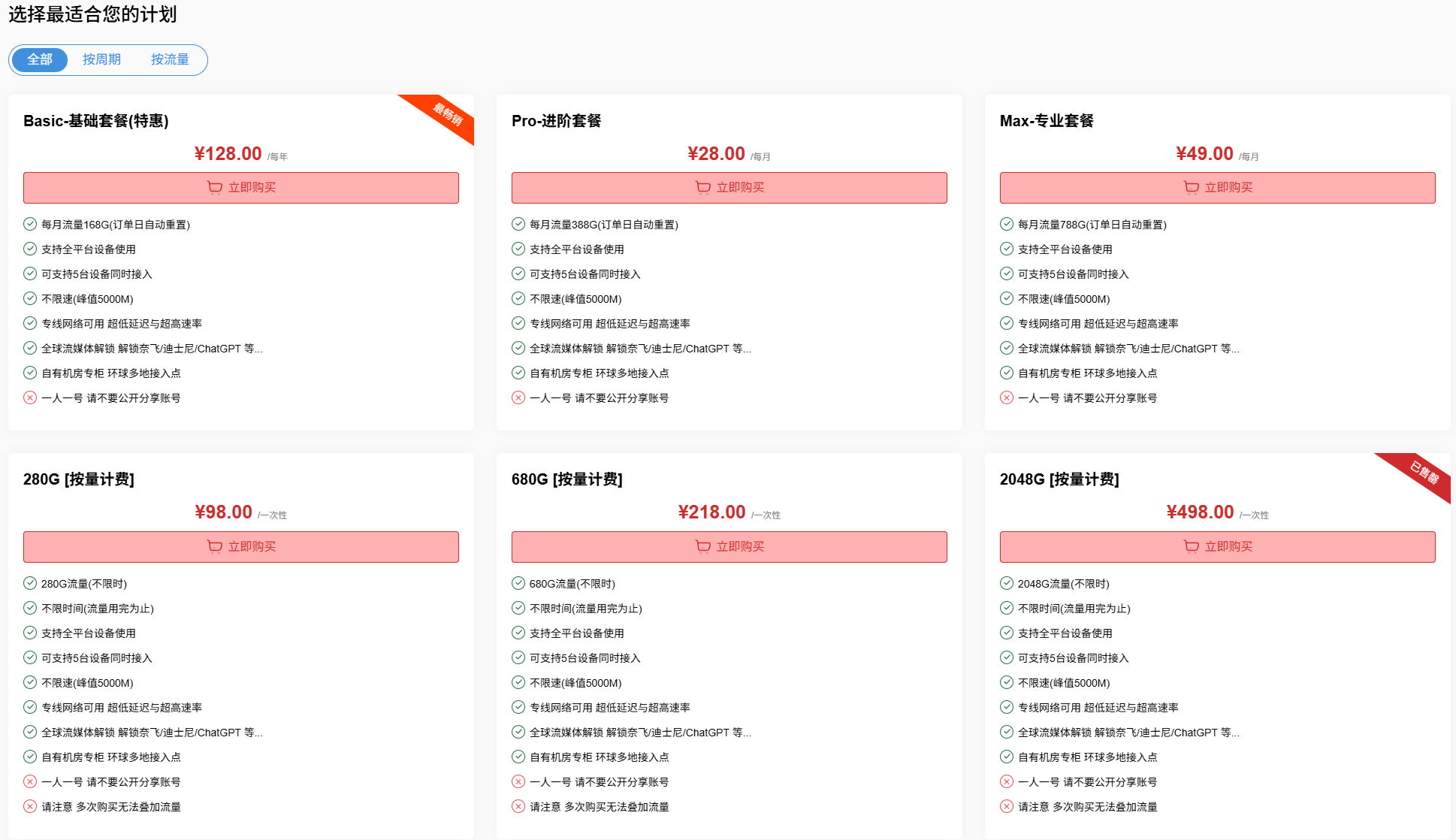
Task: Click the cart icon in the 280G plan buy button
Action: (215, 546)
